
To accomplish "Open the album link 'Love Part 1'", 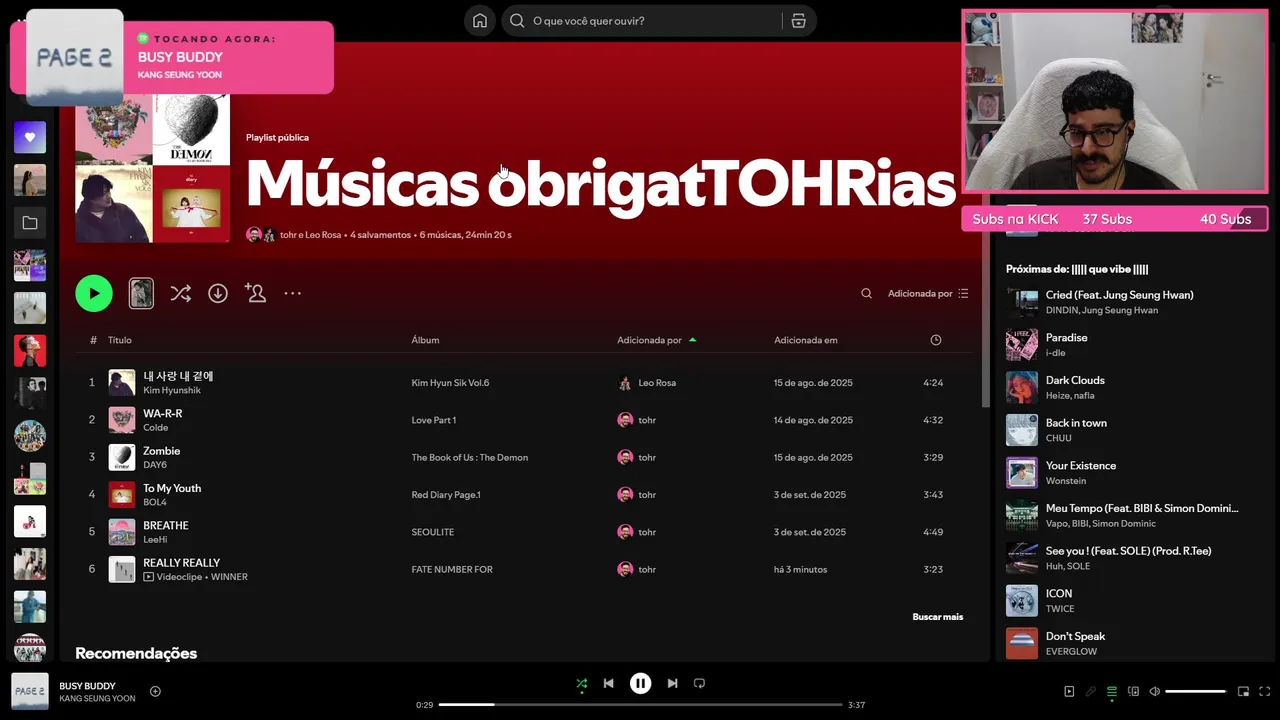I will (x=433, y=420).
